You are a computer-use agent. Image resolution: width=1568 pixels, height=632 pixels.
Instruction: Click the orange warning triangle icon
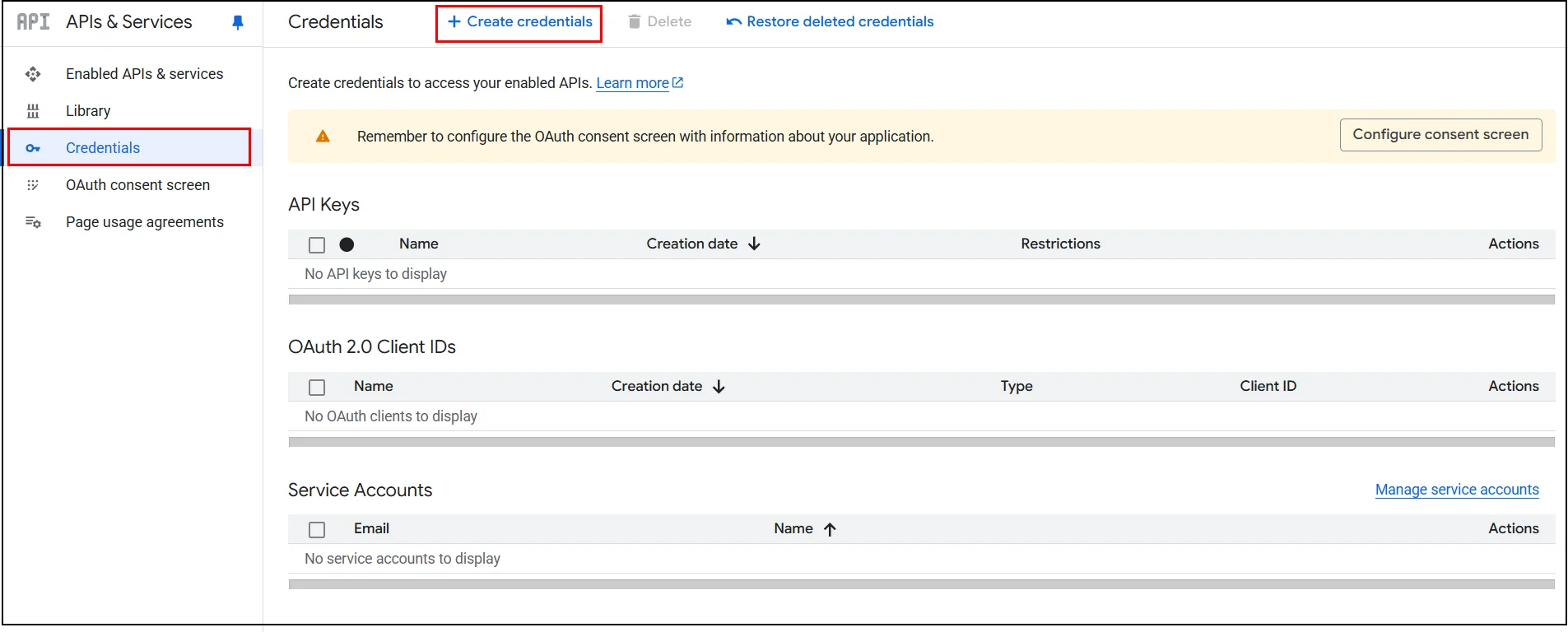323,136
